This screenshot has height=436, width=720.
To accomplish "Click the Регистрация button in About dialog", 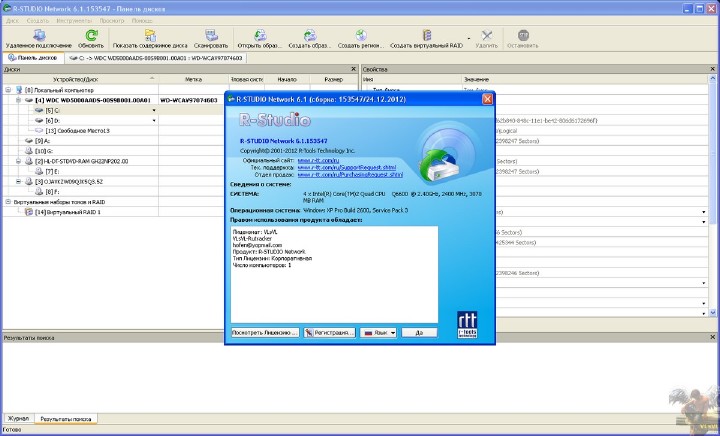I will 329,332.
